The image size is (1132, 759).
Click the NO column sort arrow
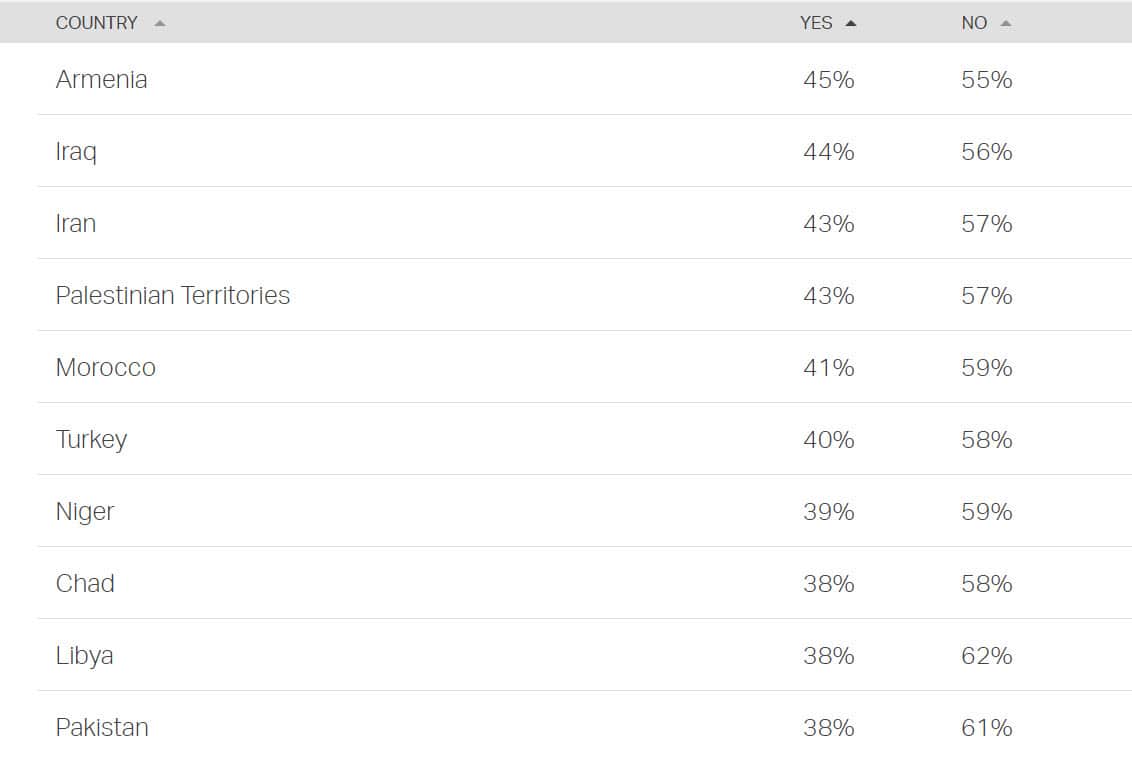click(x=1005, y=22)
